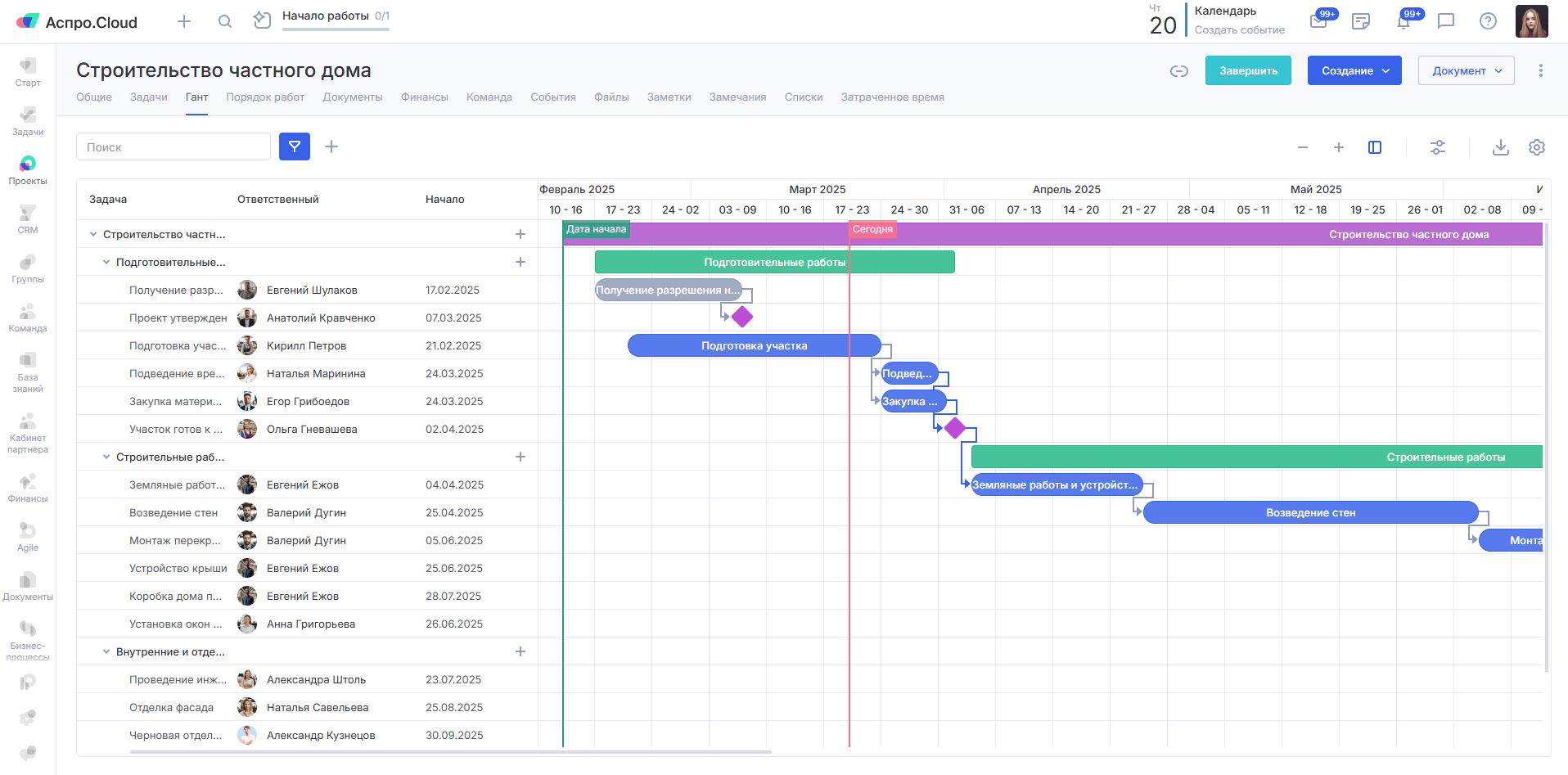Image resolution: width=1568 pixels, height=775 pixels.
Task: Open Projects in the left sidebar
Action: pyautogui.click(x=28, y=169)
